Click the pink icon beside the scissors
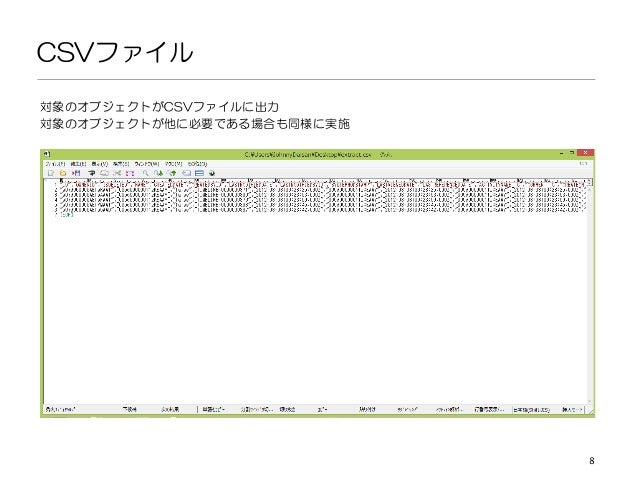This screenshot has width=638, height=479. tap(130, 173)
